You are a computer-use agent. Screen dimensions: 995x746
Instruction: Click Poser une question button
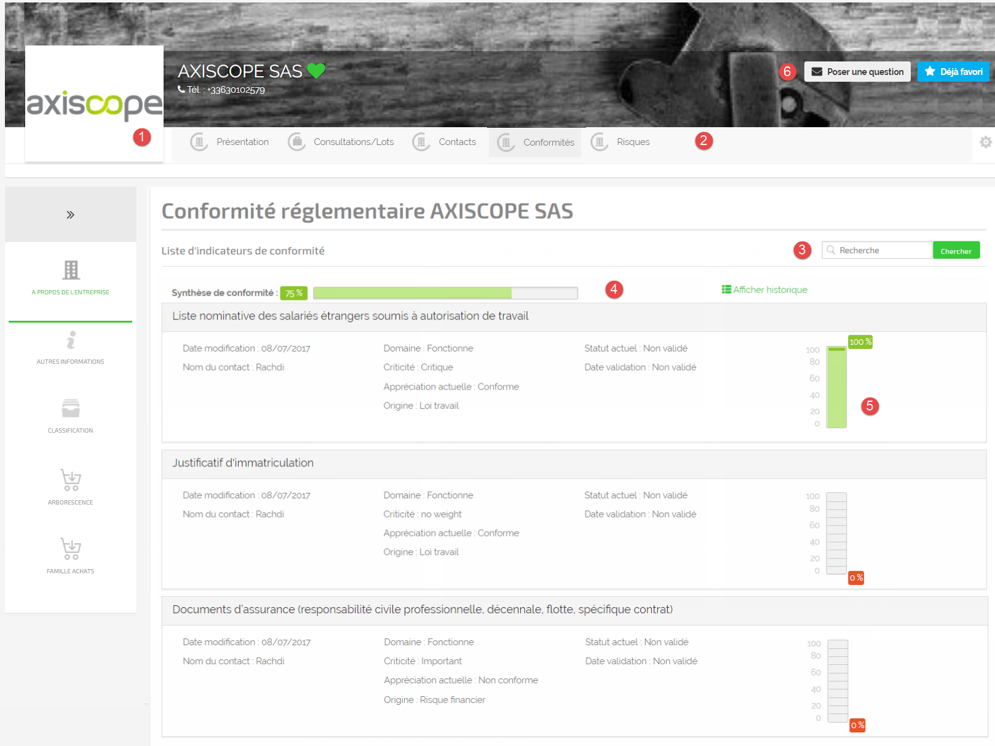pyautogui.click(x=857, y=72)
